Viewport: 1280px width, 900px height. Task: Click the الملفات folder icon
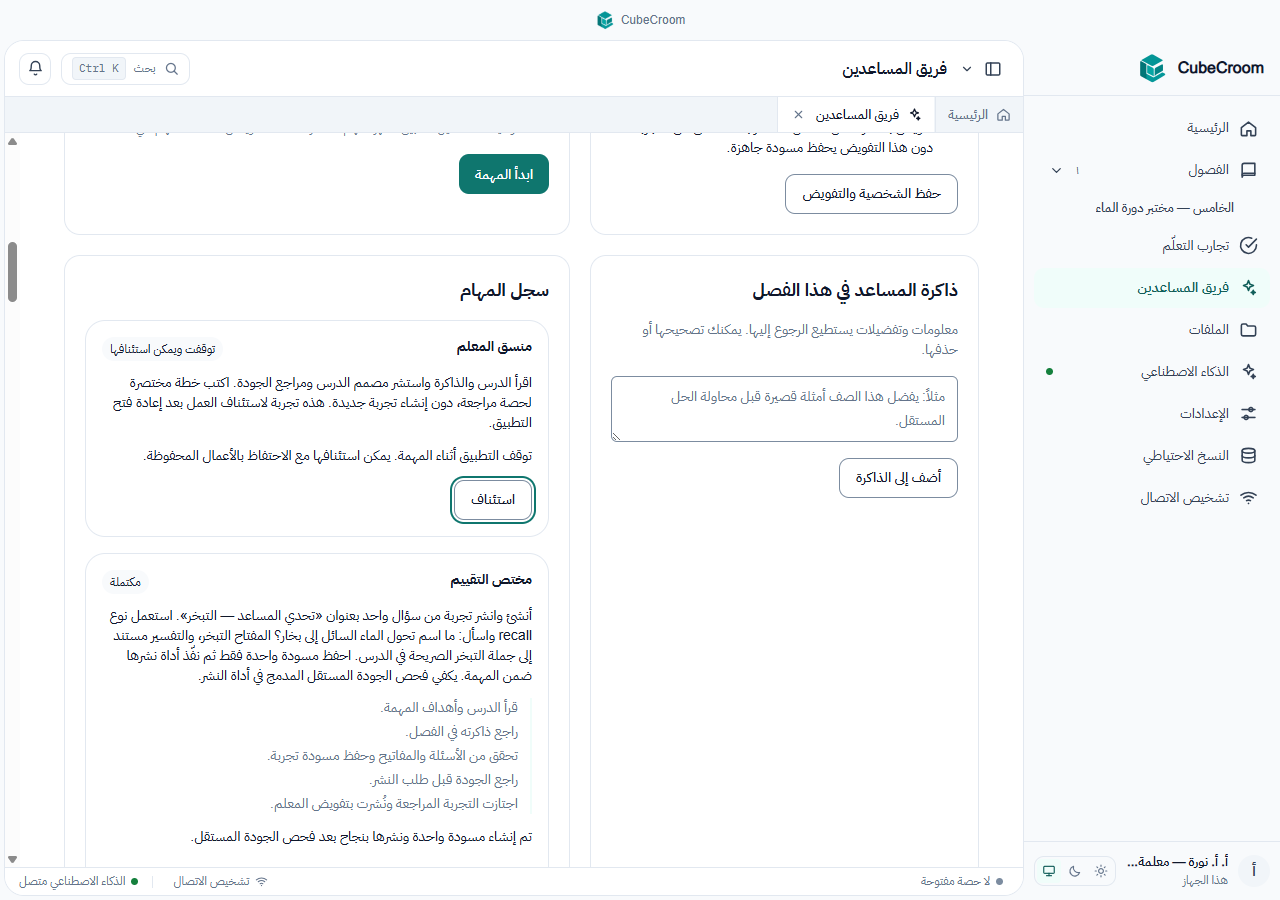pyautogui.click(x=1248, y=330)
